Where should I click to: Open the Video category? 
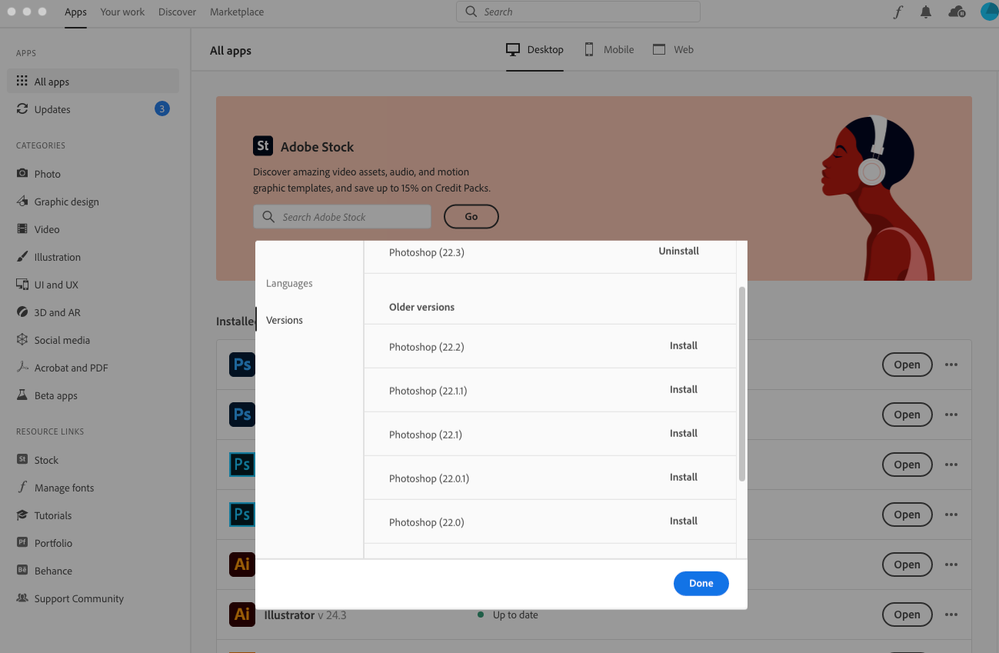[x=38, y=229]
